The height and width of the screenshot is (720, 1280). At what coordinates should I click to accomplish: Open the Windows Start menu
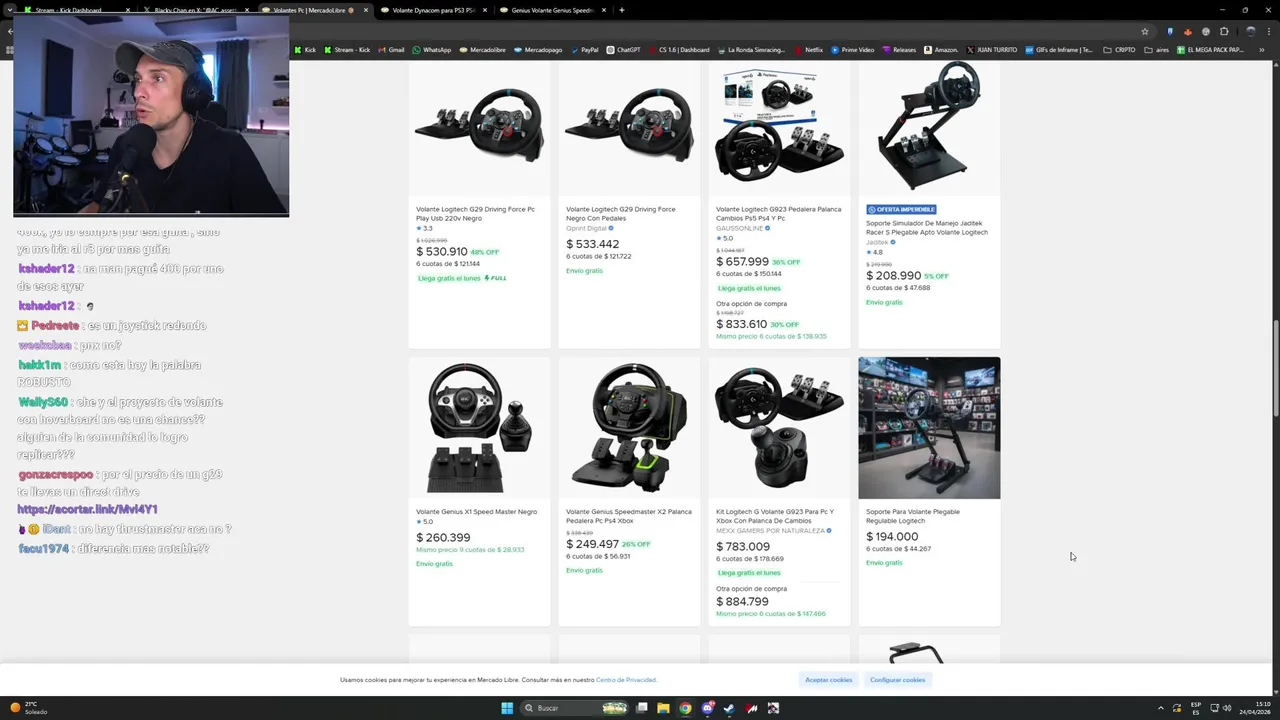507,708
